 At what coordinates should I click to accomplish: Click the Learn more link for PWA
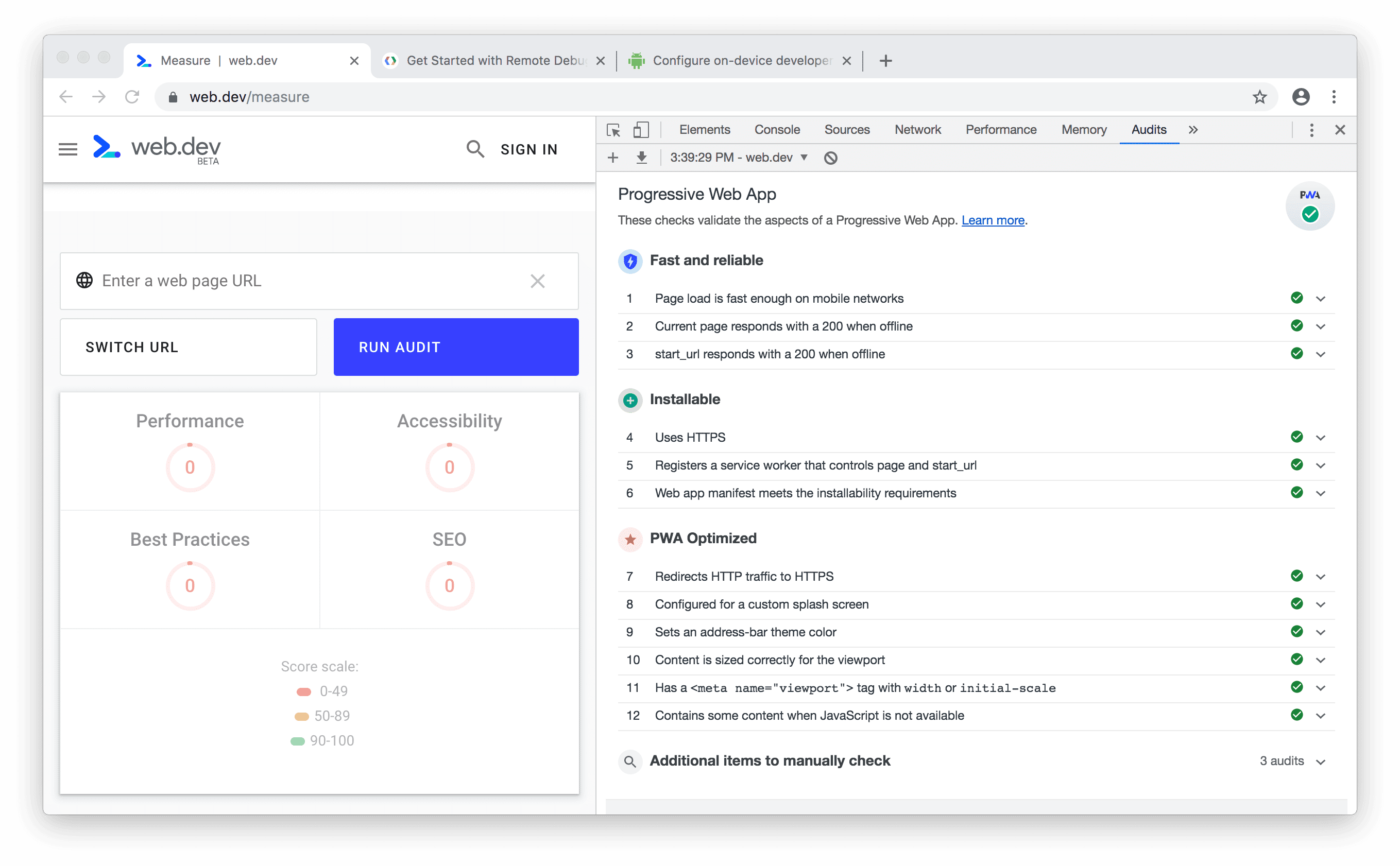pos(992,220)
